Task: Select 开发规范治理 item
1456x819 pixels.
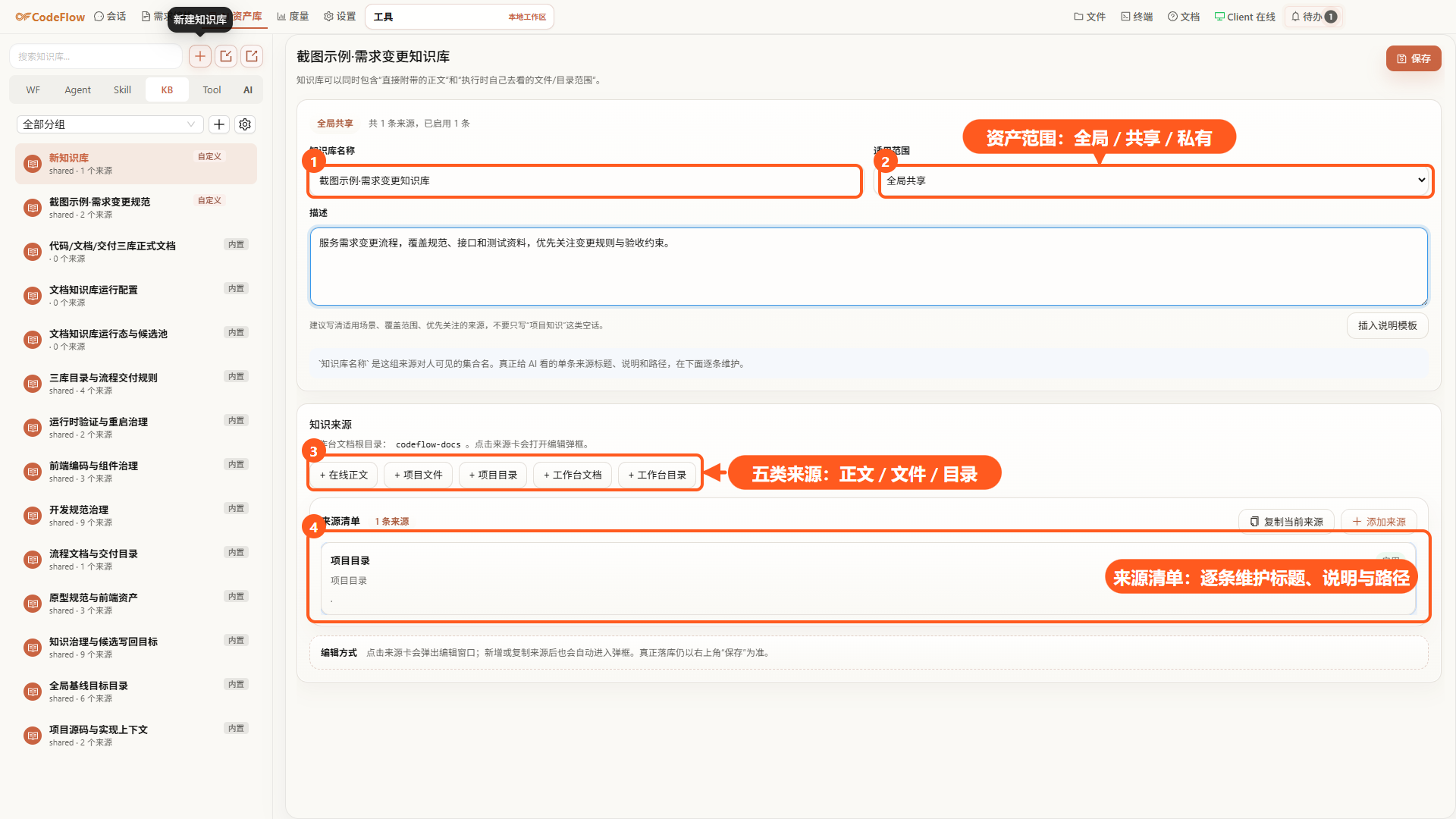Action: click(136, 516)
